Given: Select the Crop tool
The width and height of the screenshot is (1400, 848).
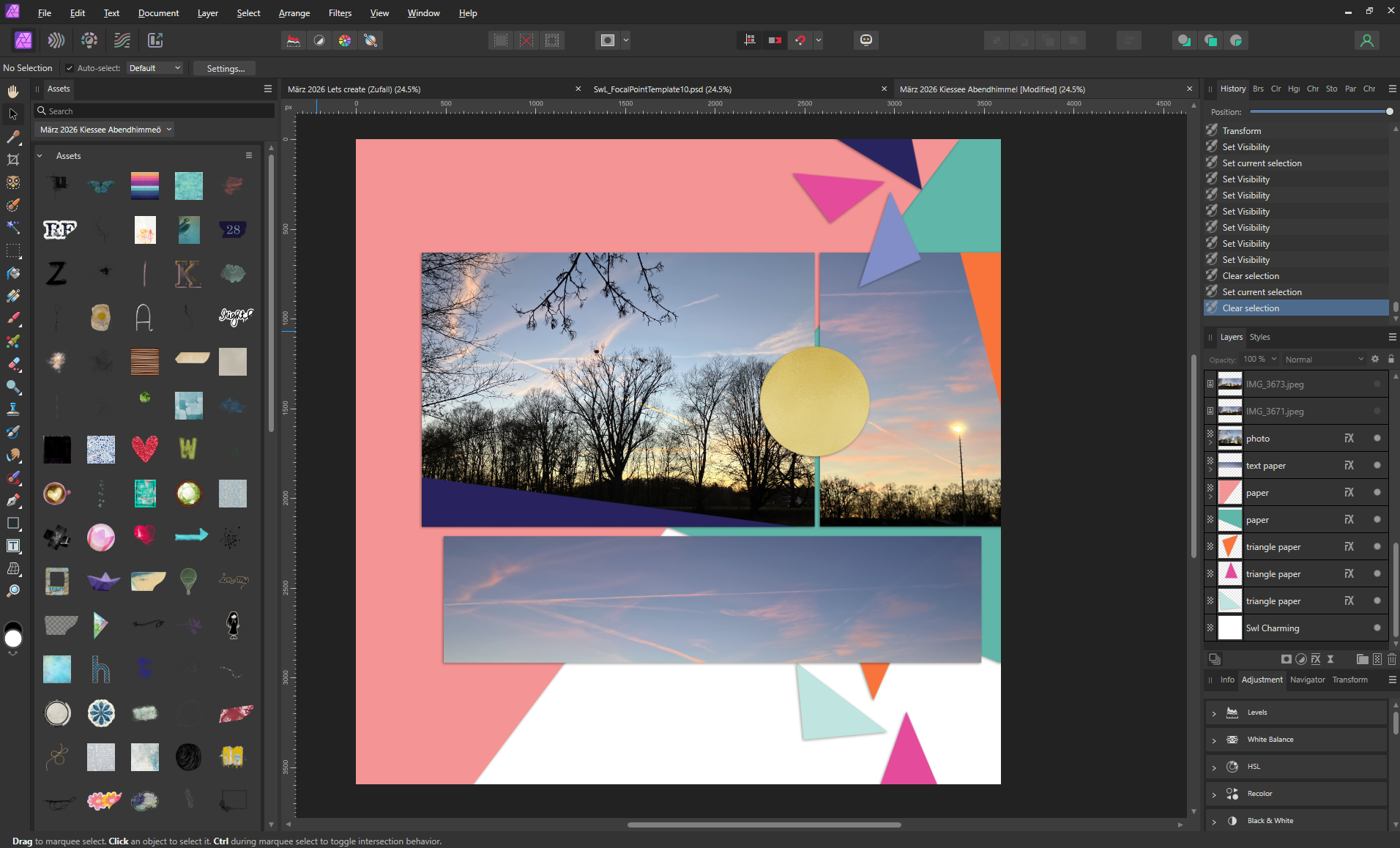Looking at the screenshot, I should 13,160.
